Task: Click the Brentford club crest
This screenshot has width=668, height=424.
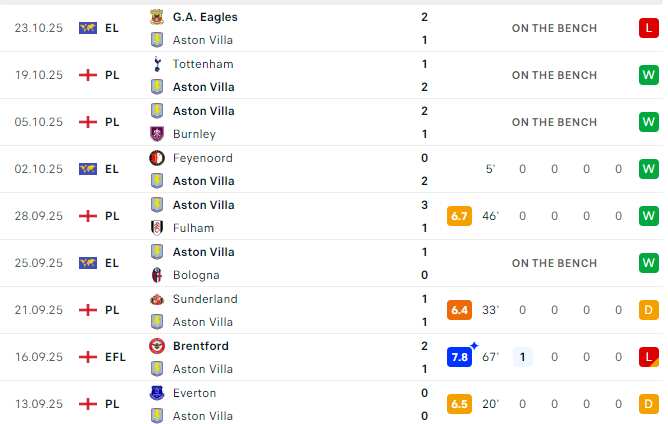Action: pyautogui.click(x=156, y=346)
